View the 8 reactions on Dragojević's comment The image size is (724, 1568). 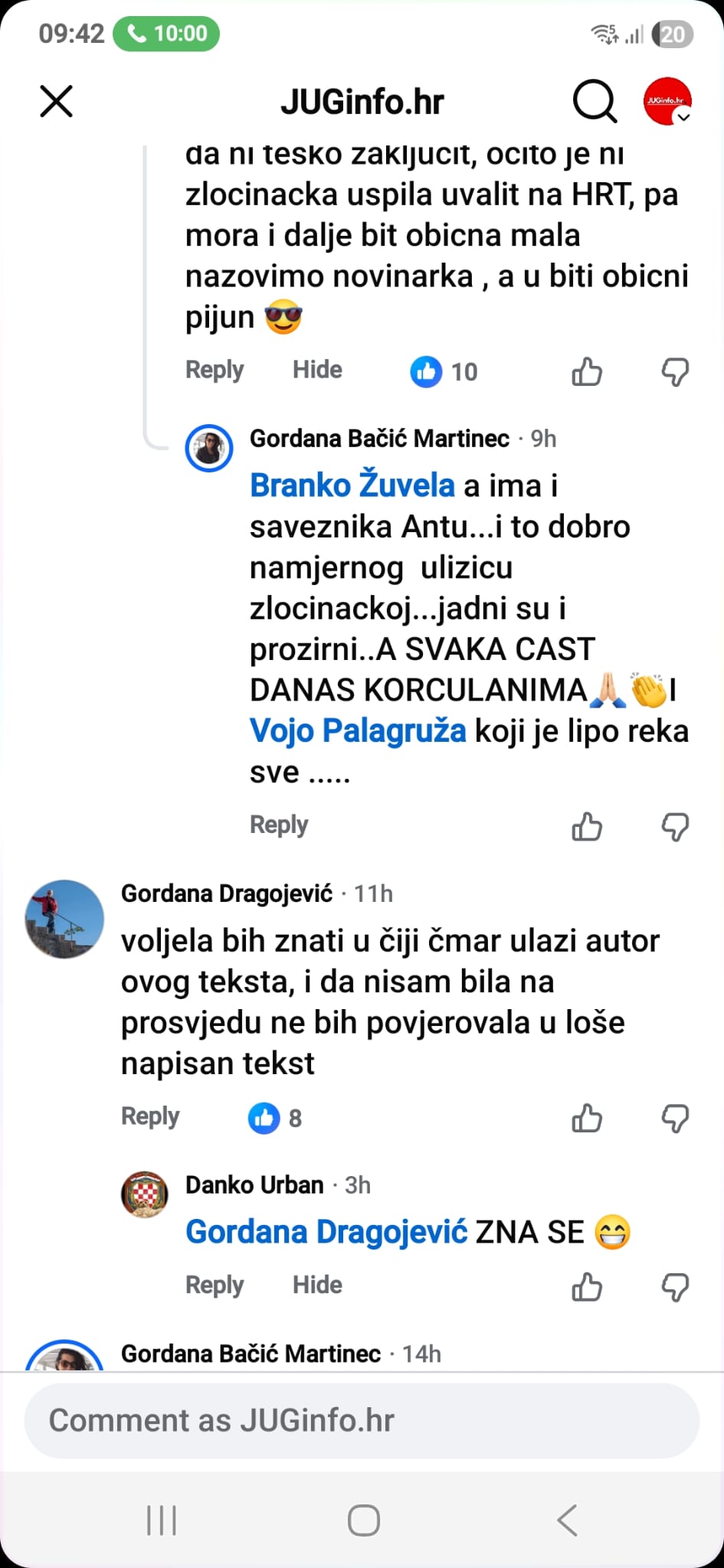pyautogui.click(x=275, y=1119)
